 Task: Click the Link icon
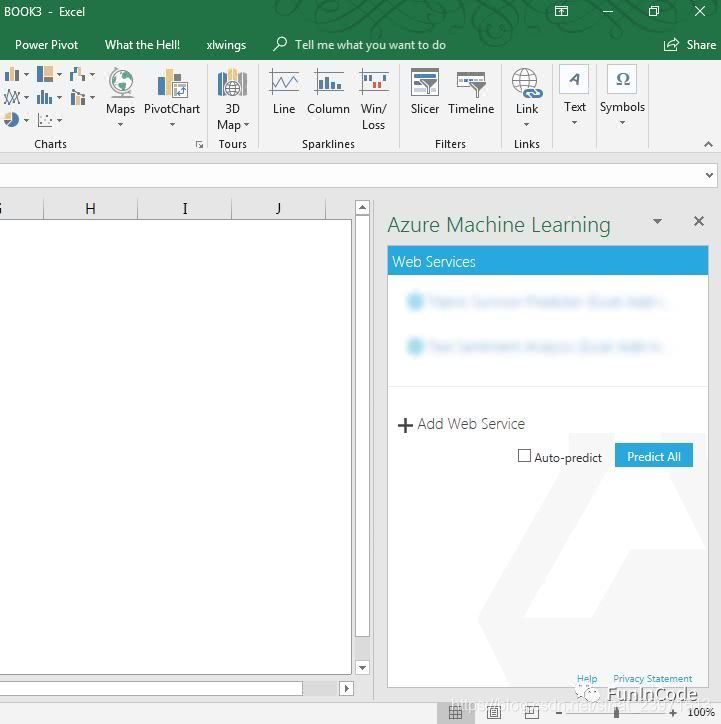pyautogui.click(x=527, y=84)
